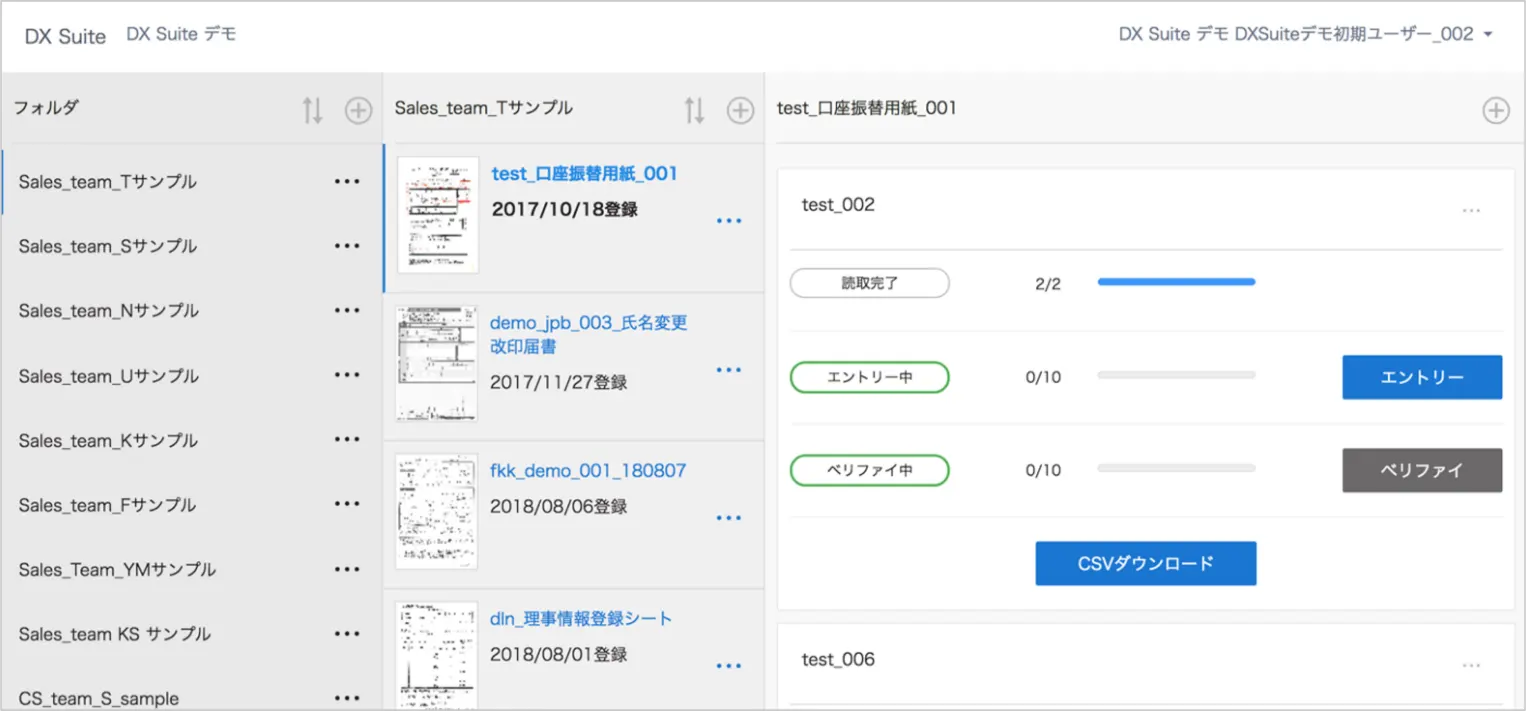Open test_002 unit options menu
1526x711 pixels.
tap(1471, 211)
